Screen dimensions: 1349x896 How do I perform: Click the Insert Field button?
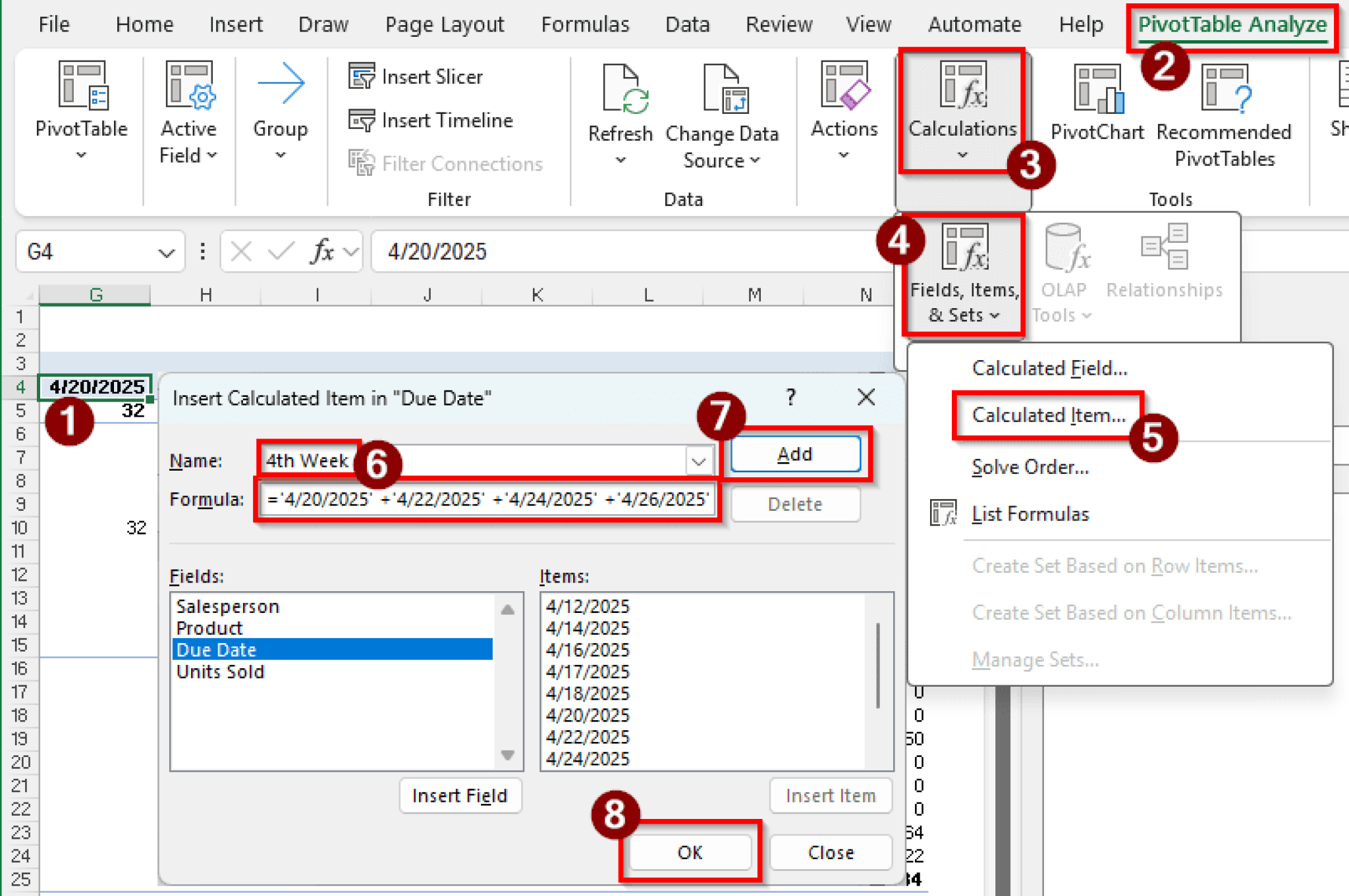460,795
